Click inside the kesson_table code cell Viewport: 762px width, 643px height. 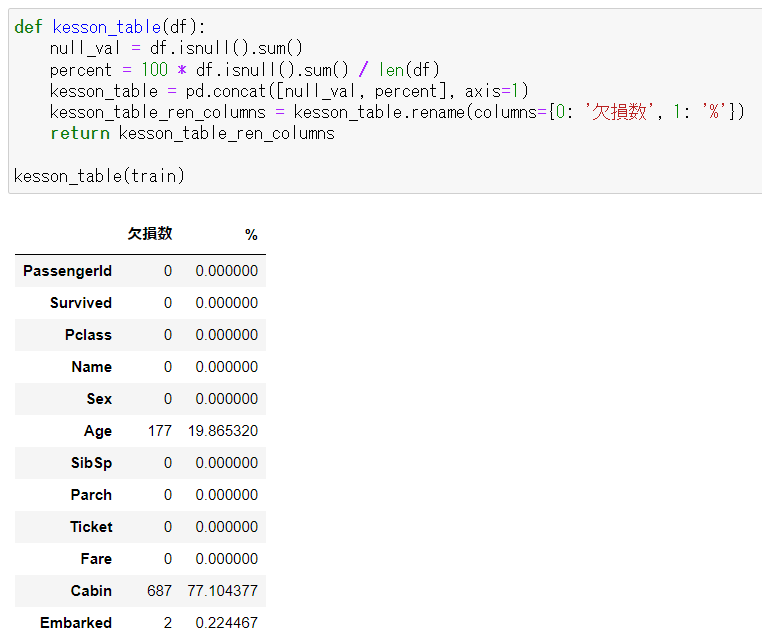click(x=385, y=101)
